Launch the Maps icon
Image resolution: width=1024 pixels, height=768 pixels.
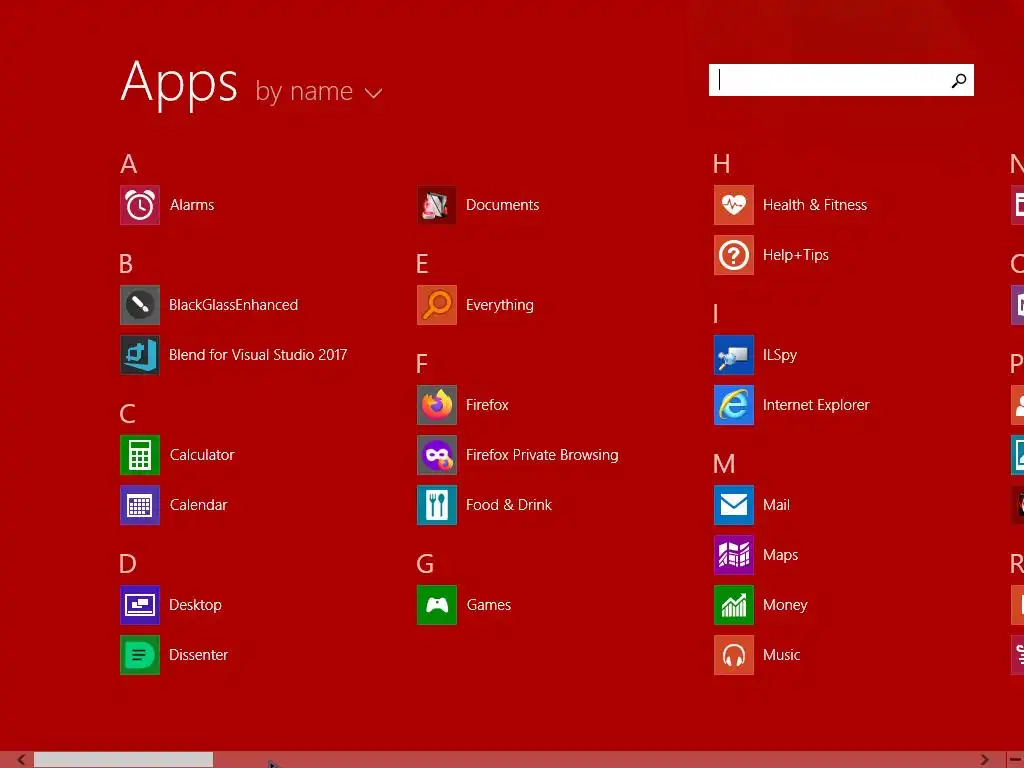(x=734, y=555)
